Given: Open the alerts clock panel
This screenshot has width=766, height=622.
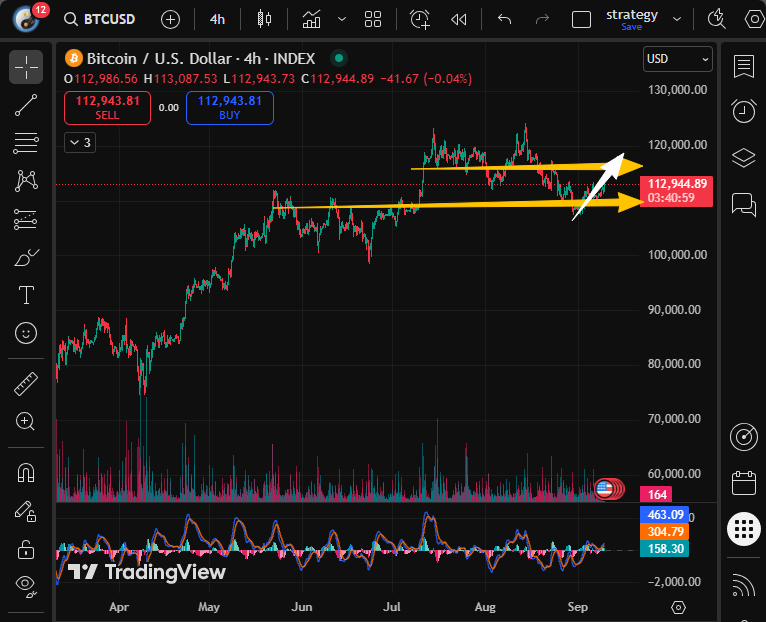Looking at the screenshot, I should [x=744, y=110].
